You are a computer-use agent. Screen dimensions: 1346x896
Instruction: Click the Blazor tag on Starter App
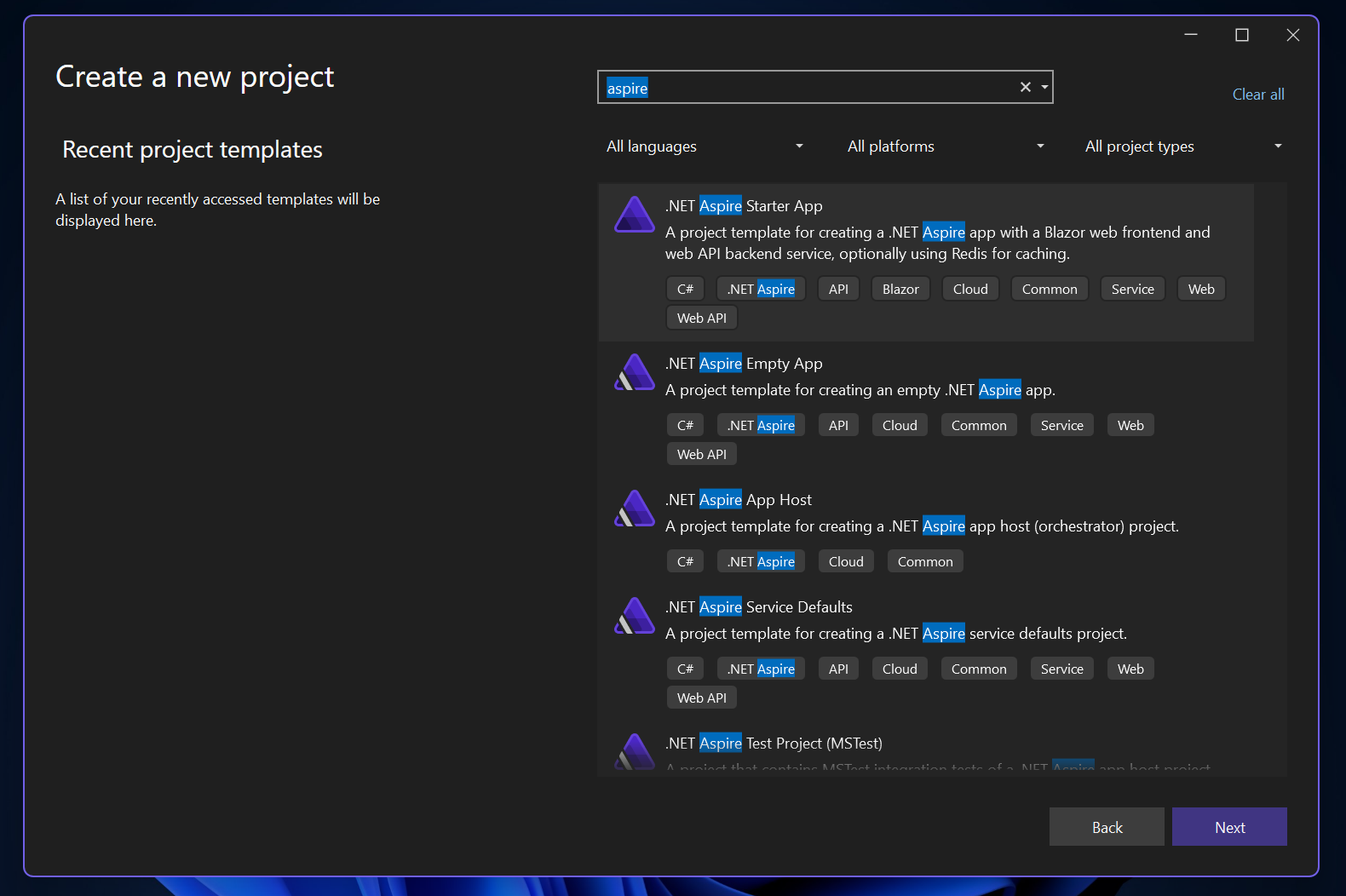pos(900,290)
